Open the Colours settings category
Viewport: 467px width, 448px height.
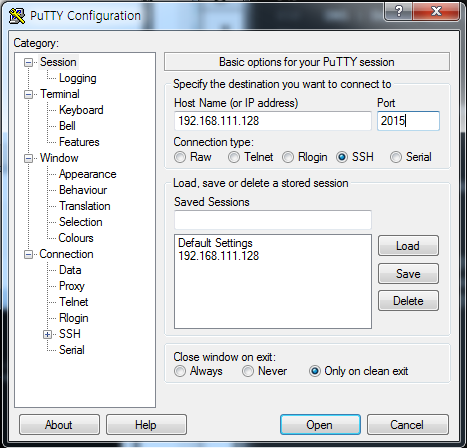[x=76, y=238]
